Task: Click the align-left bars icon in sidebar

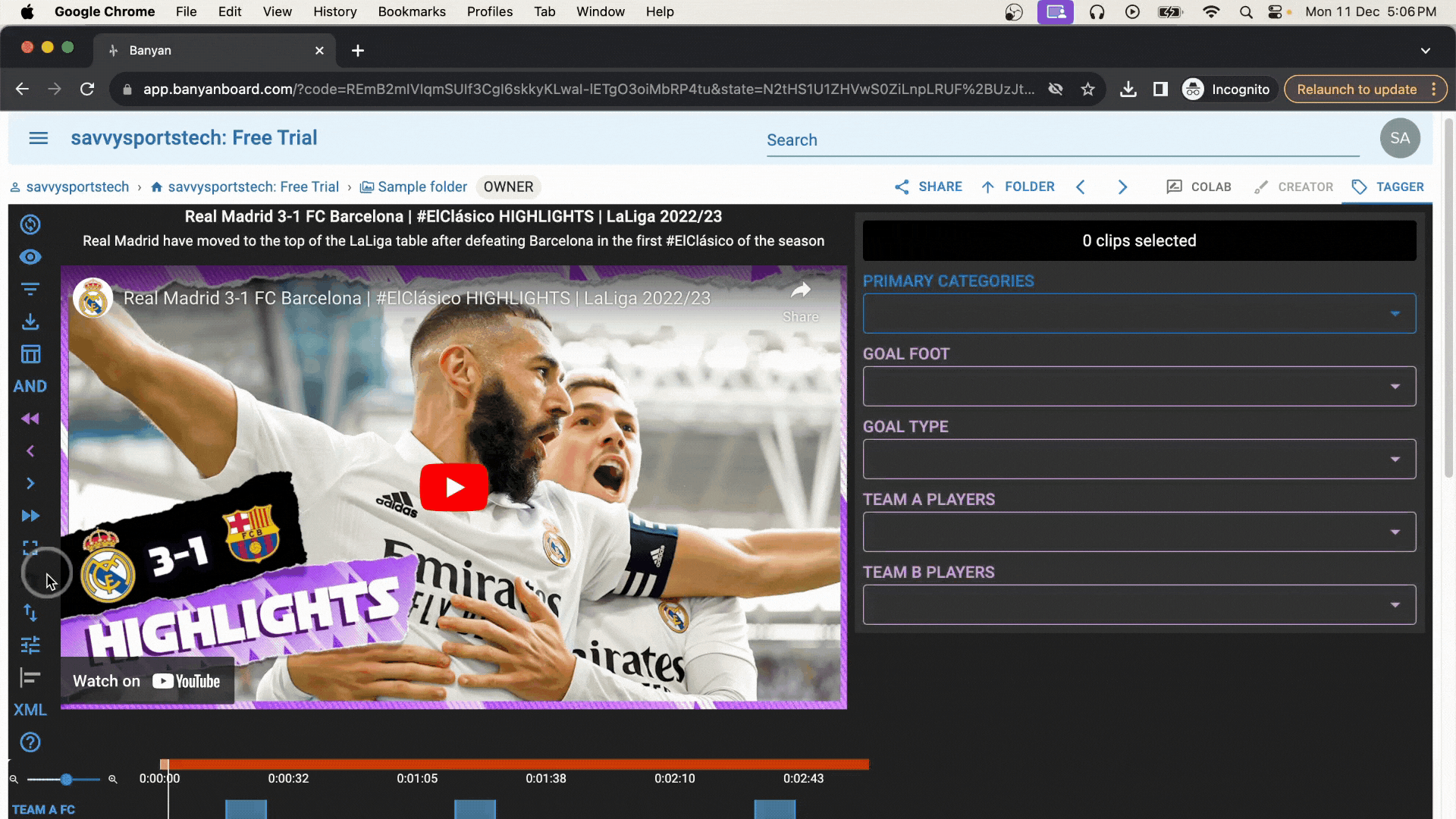Action: (30, 677)
